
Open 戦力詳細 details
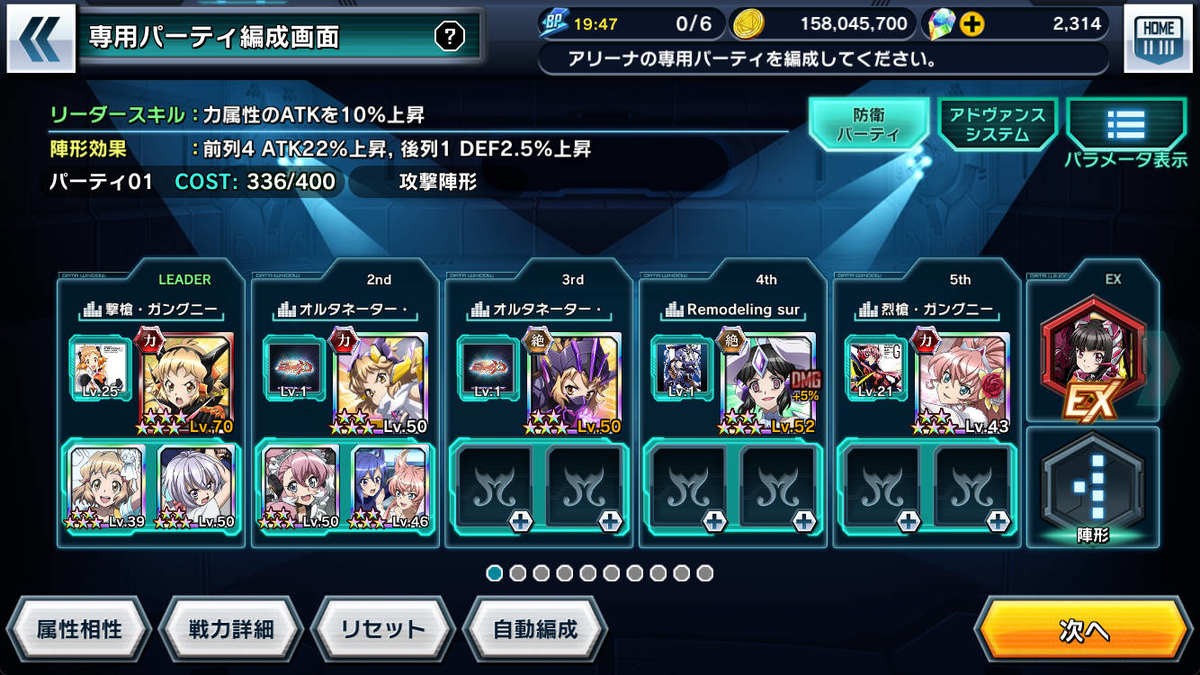[231, 630]
